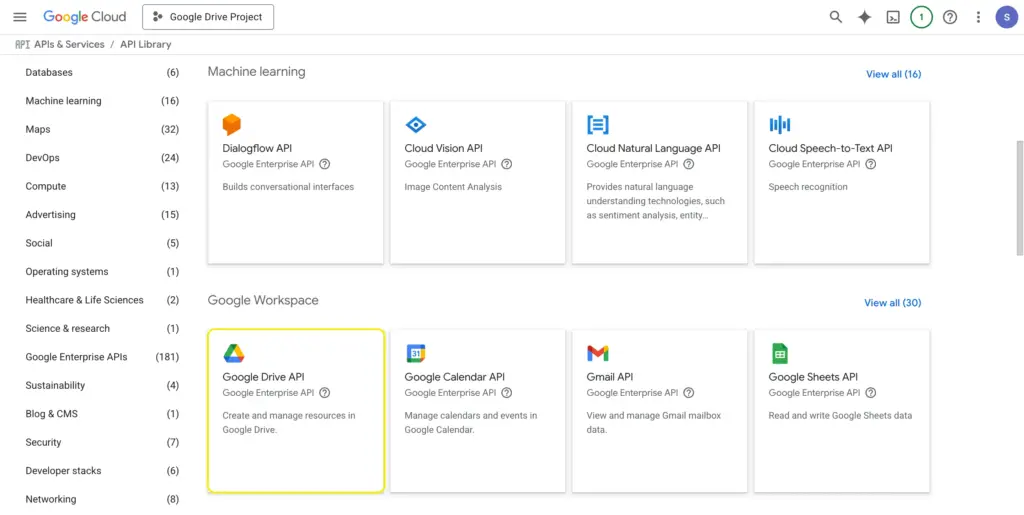Click help icon on Google Sheets API card
Screen dimensions: 1024x515
[871, 392]
